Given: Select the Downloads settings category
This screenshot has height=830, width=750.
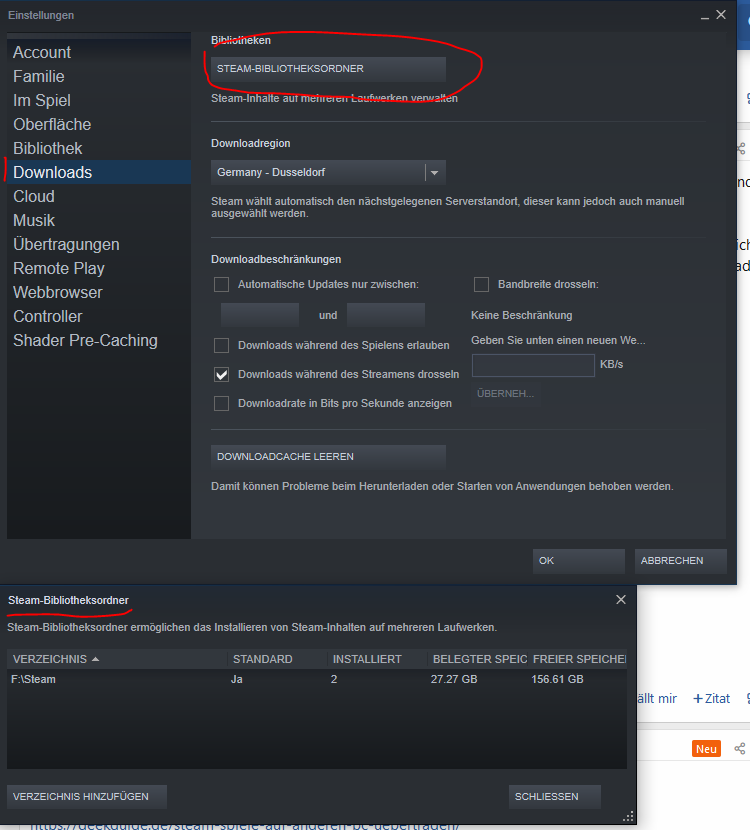Looking at the screenshot, I should (x=98, y=172).
